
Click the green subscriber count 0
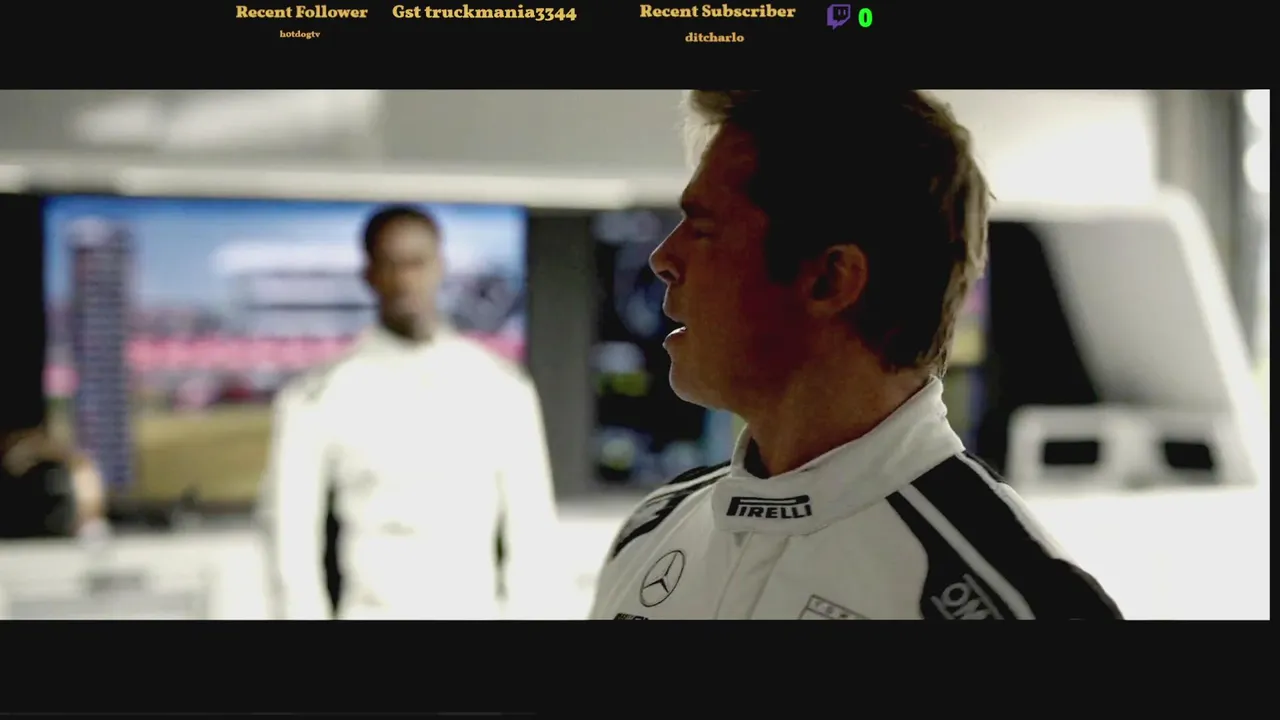(865, 18)
